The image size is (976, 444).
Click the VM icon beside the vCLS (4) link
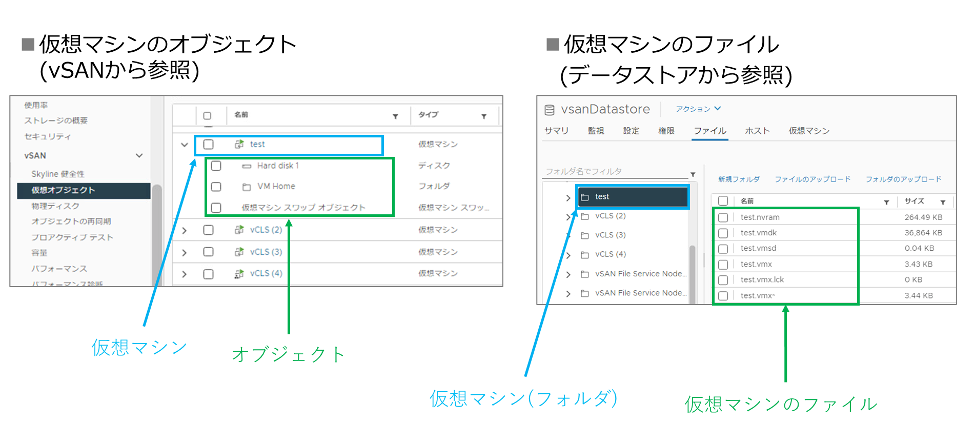tap(239, 273)
